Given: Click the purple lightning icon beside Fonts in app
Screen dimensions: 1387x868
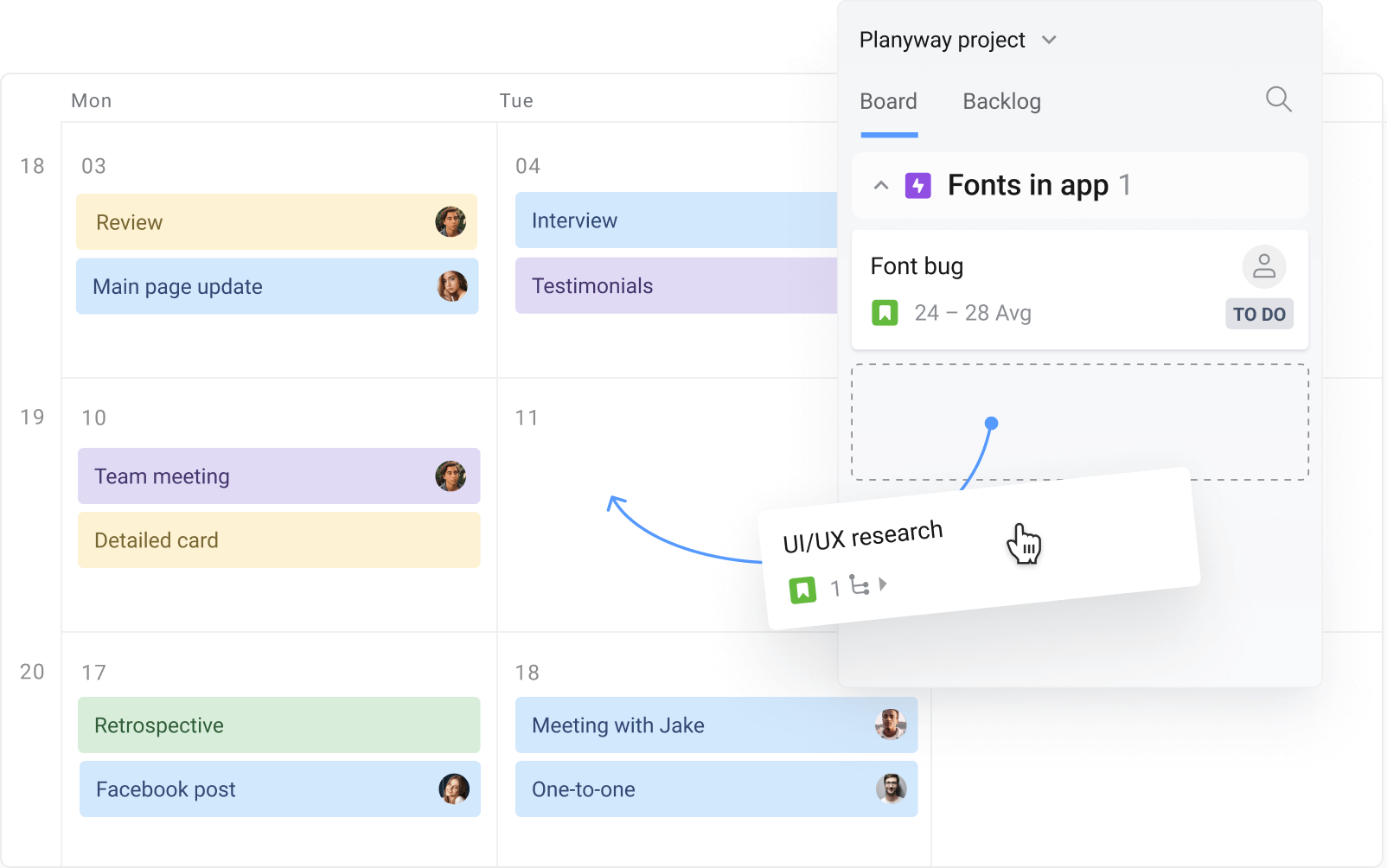Looking at the screenshot, I should (x=918, y=185).
